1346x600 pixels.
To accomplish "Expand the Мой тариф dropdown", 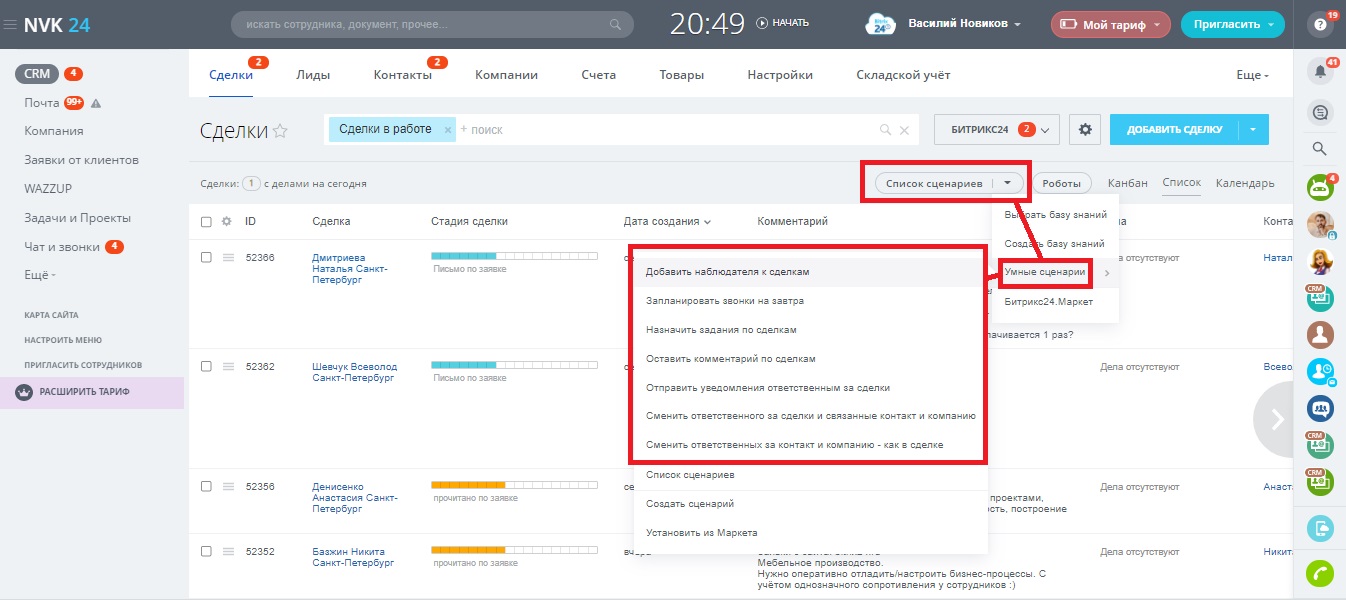I will pos(1110,24).
